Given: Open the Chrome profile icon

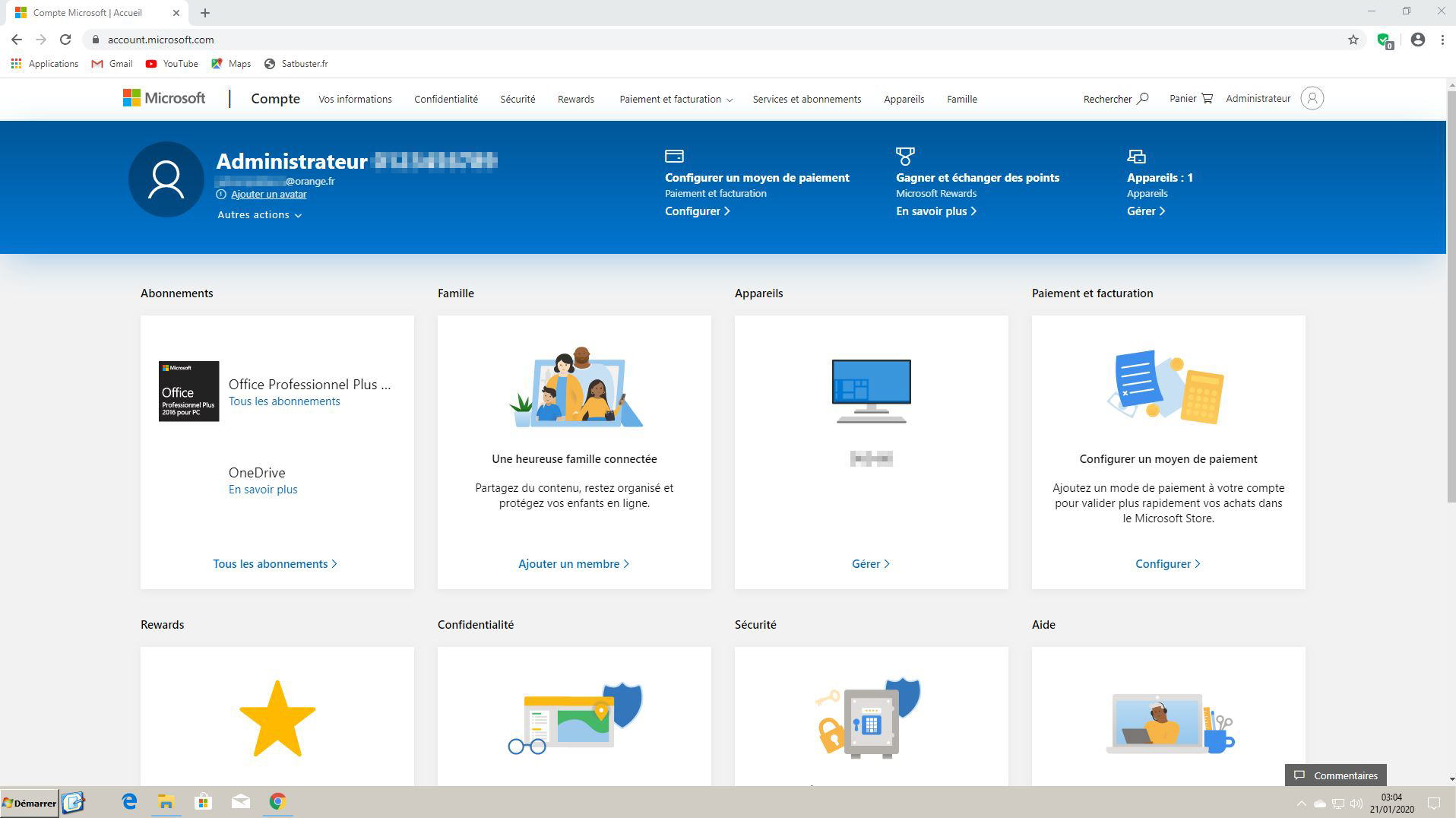Looking at the screenshot, I should (x=1417, y=40).
